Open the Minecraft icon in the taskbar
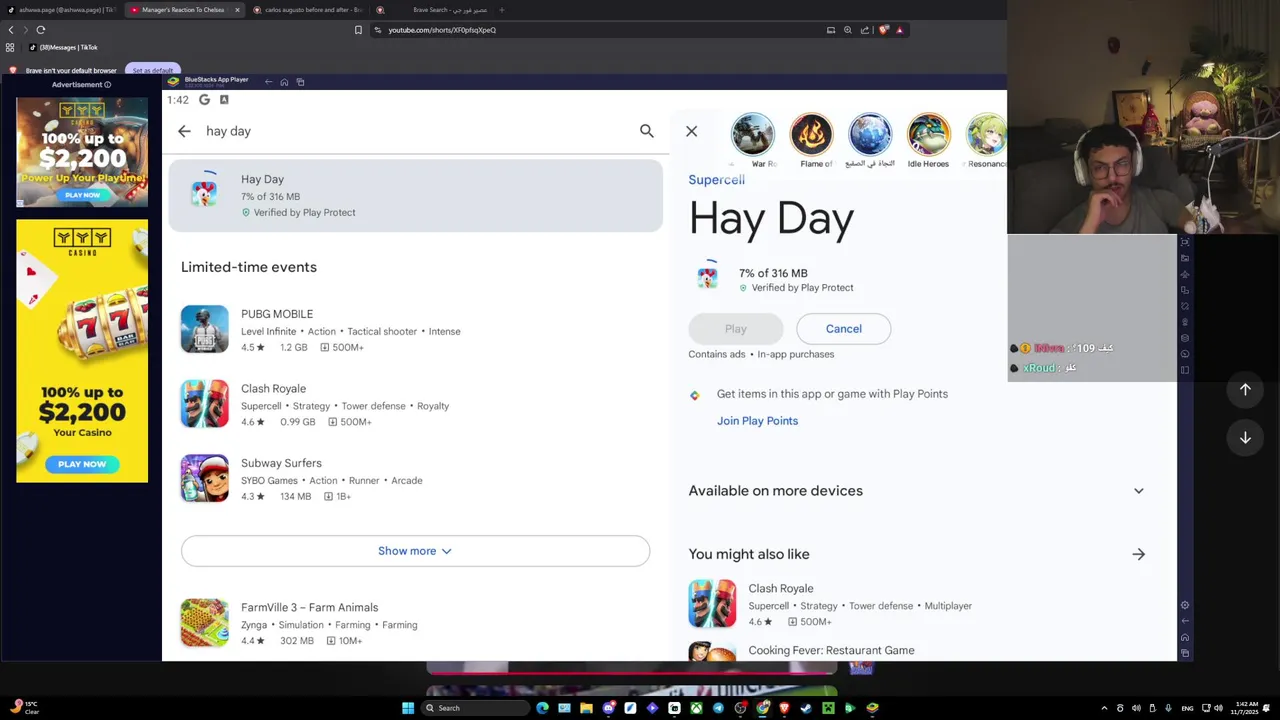1280x720 pixels. coord(828,708)
